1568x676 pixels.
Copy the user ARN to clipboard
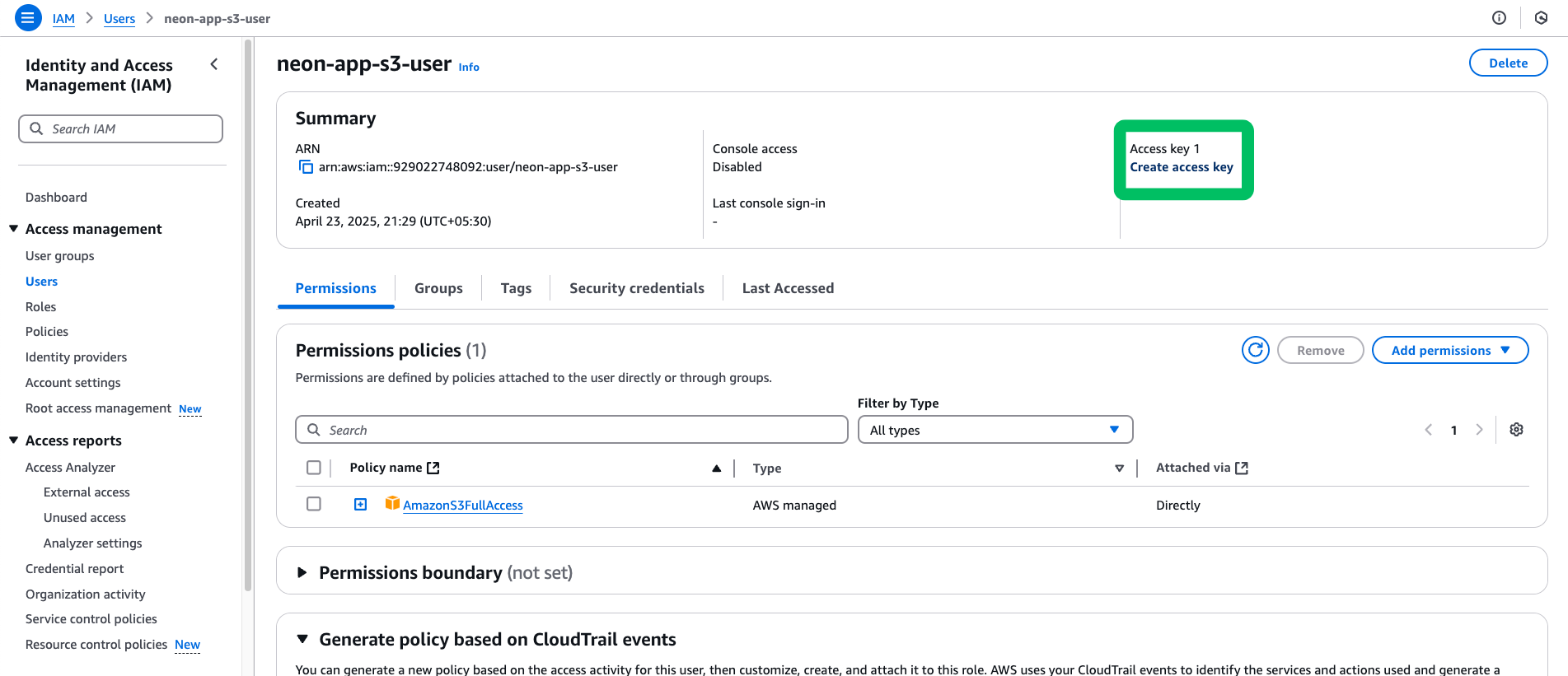(306, 167)
